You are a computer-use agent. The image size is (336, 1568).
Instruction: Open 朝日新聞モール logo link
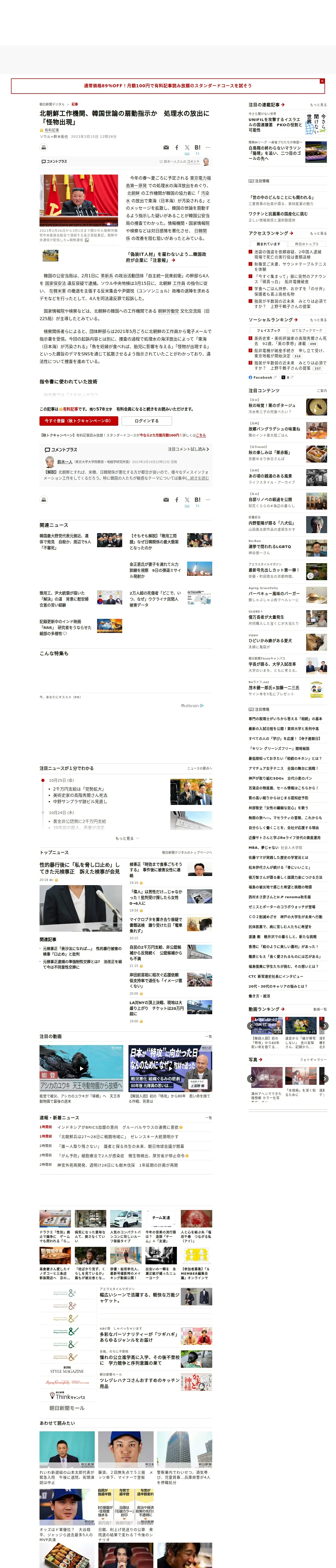66,1408
